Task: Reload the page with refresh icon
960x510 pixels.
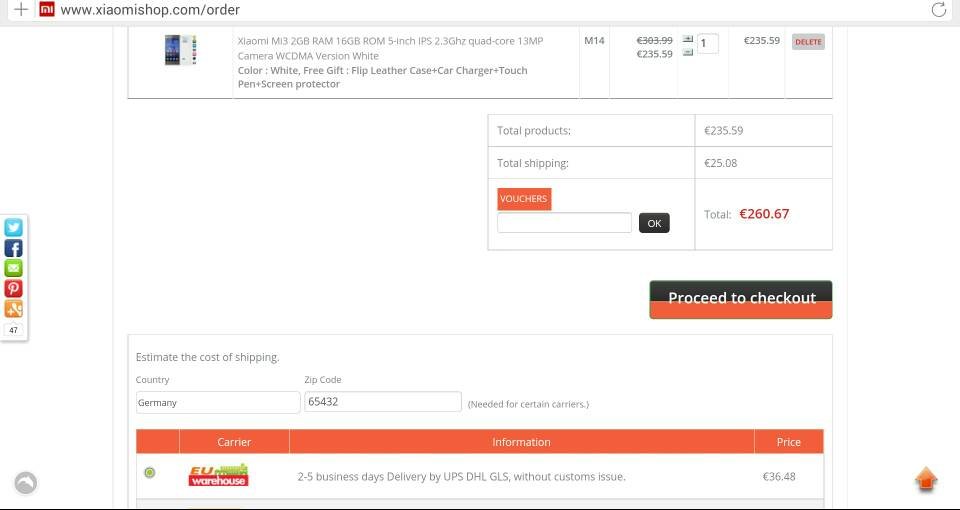Action: tap(939, 10)
